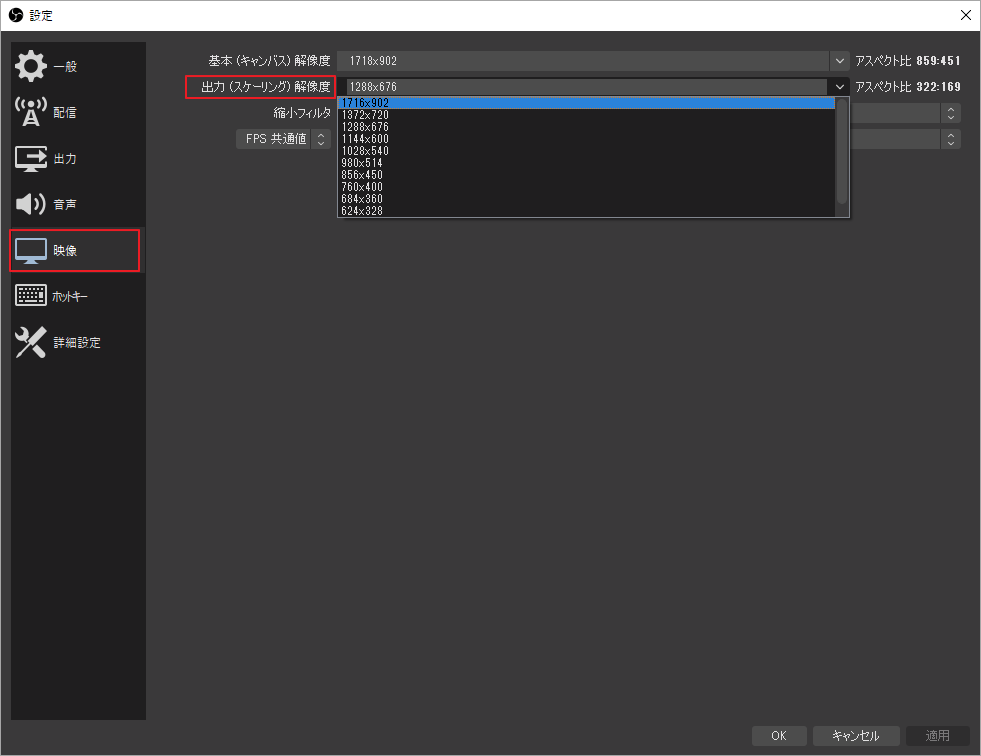Select 684x360 from resolution list
Viewport: 981px width, 756px height.
[x=586, y=198]
